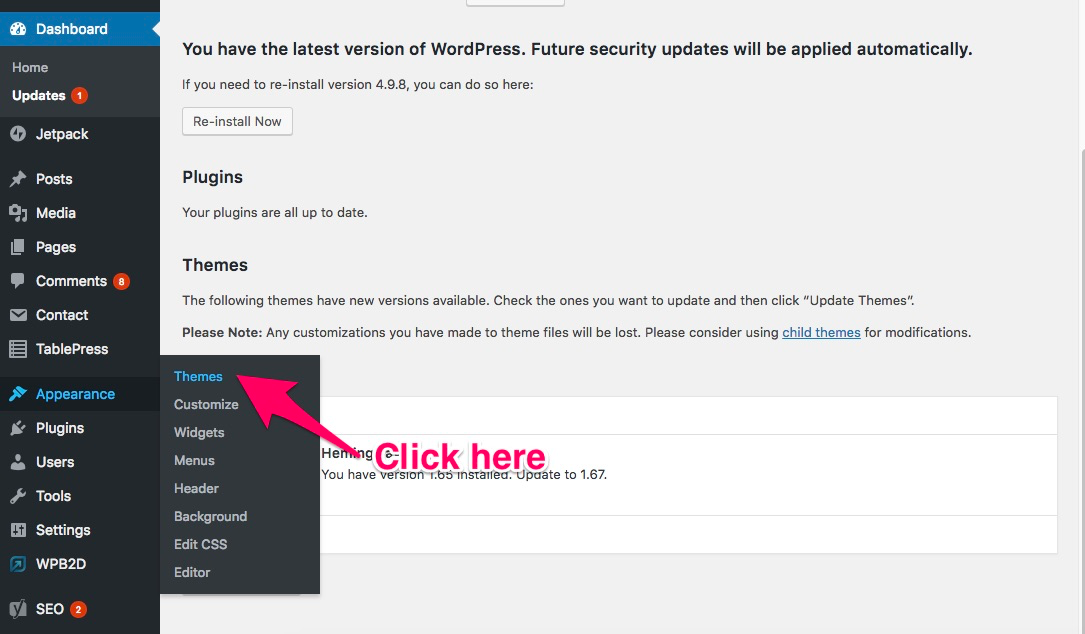The height and width of the screenshot is (634, 1085).
Task: Click the theme version update text
Action: click(x=464, y=475)
